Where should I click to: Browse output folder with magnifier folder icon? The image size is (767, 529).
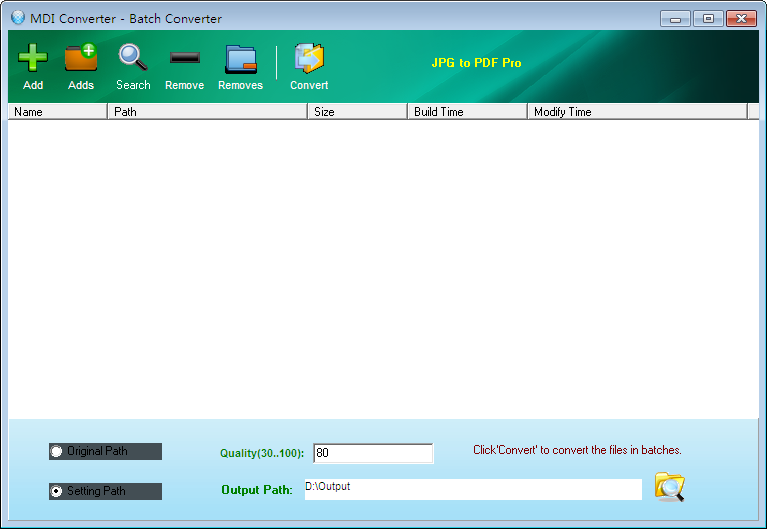click(670, 486)
